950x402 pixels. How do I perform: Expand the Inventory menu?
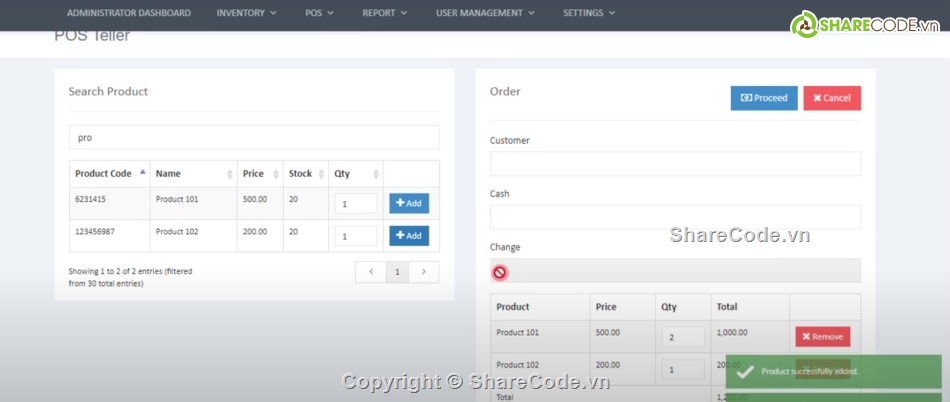[247, 13]
